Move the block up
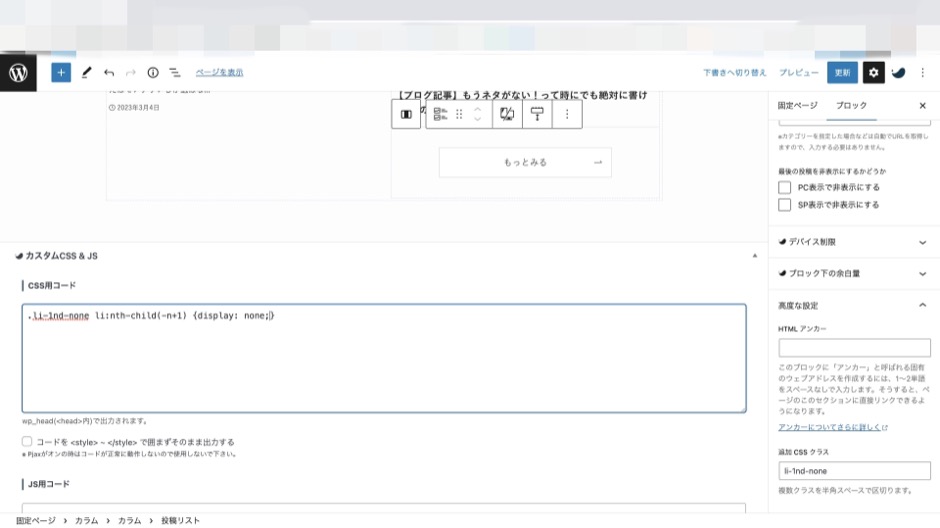 point(477,109)
